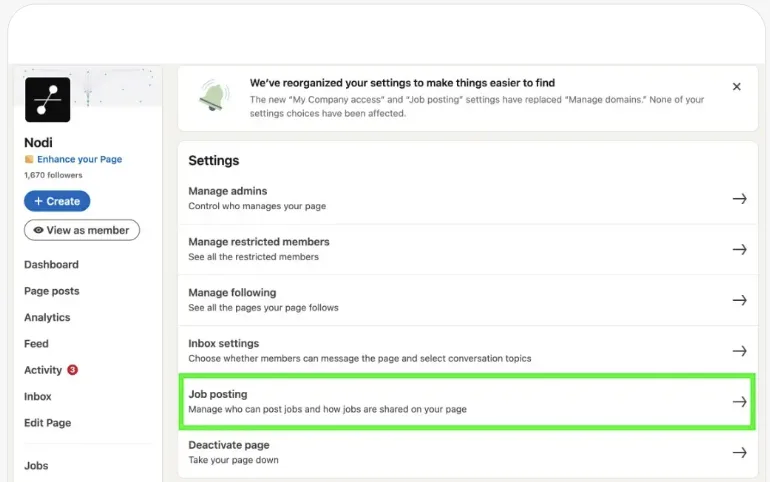Click 'Control who manages your page' text
770x482 pixels.
pos(257,206)
